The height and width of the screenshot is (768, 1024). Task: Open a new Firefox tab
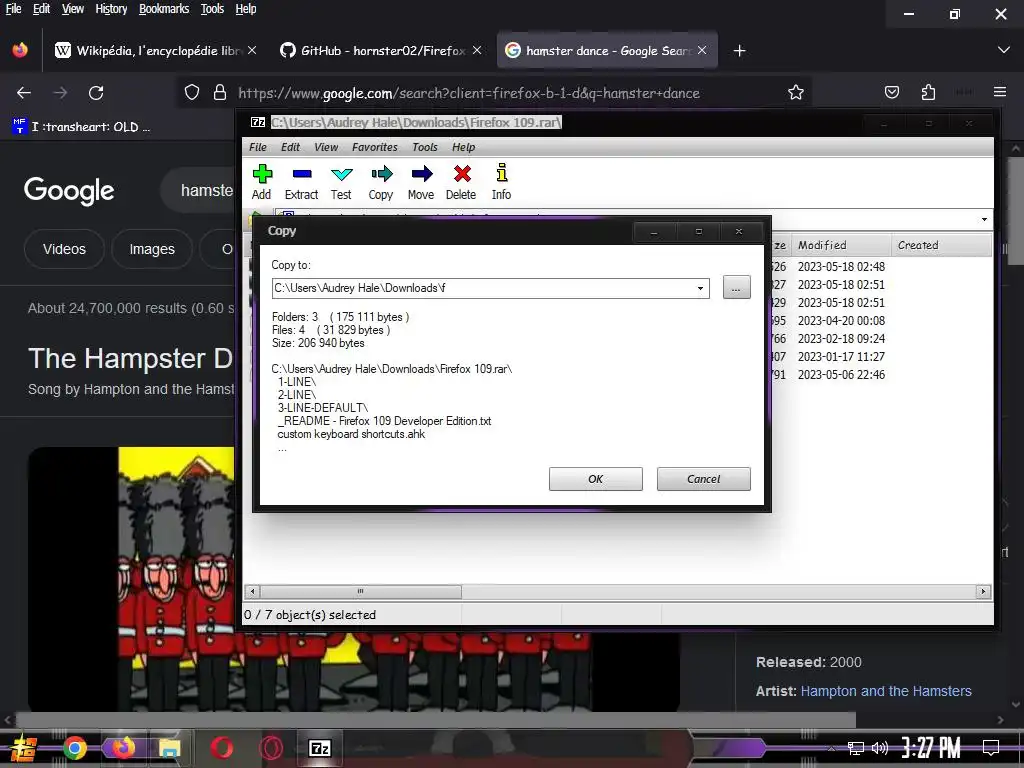[x=739, y=51]
